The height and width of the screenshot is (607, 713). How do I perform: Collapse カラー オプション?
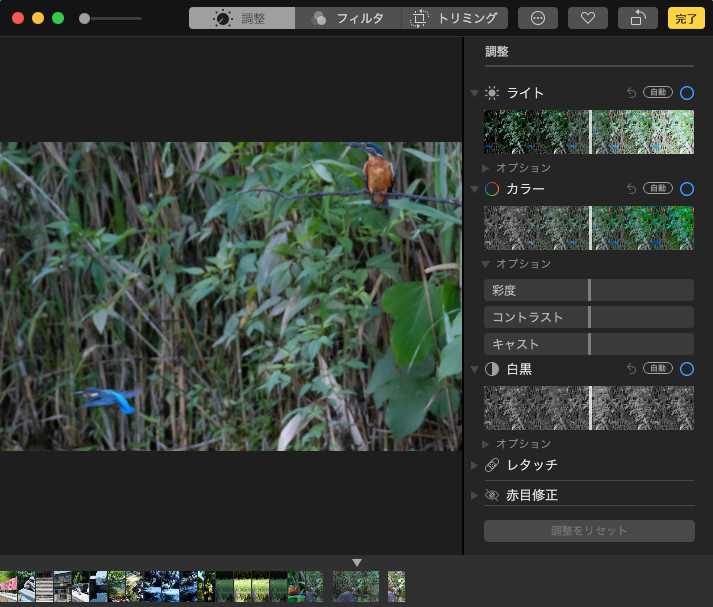point(485,264)
